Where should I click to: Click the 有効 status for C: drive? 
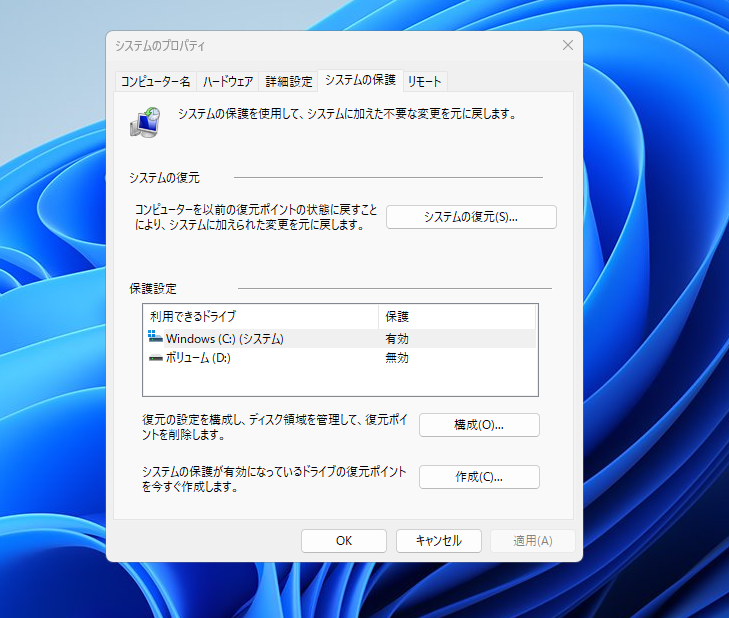point(397,339)
